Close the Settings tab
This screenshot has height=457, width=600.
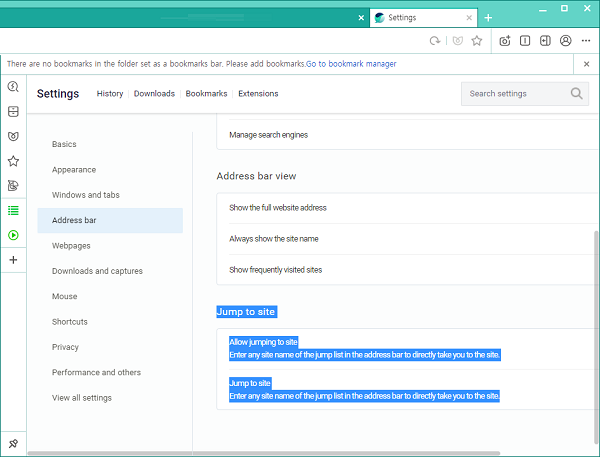469,18
